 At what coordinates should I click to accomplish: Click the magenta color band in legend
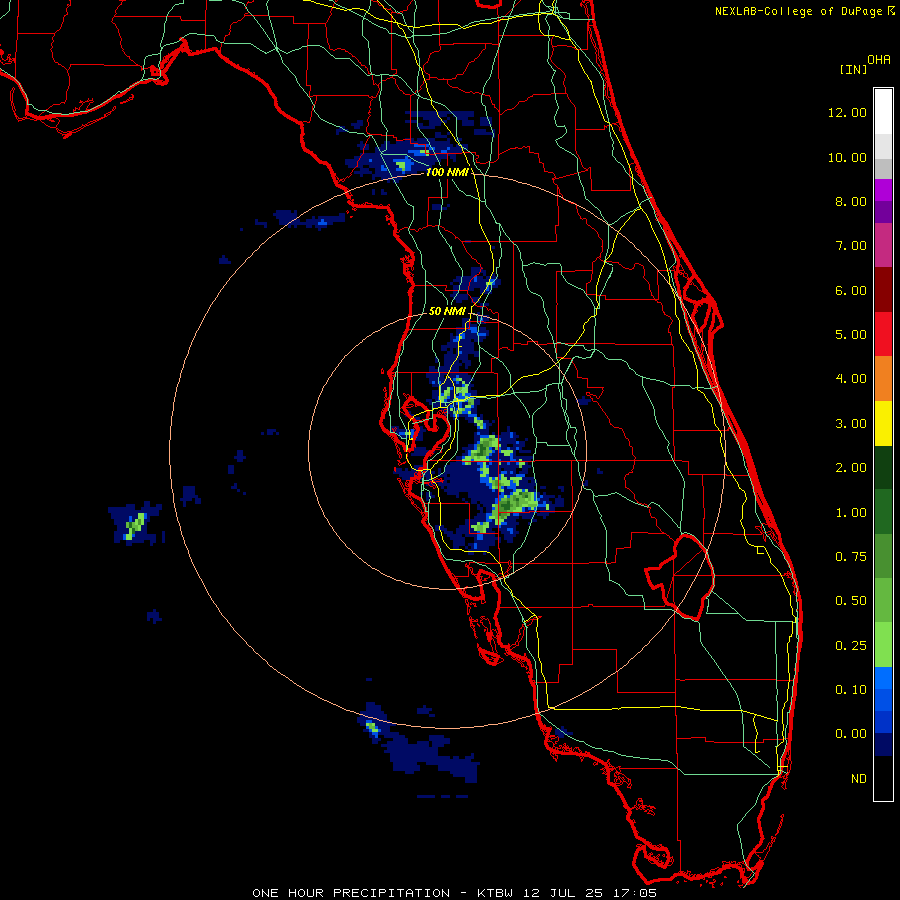pos(883,246)
